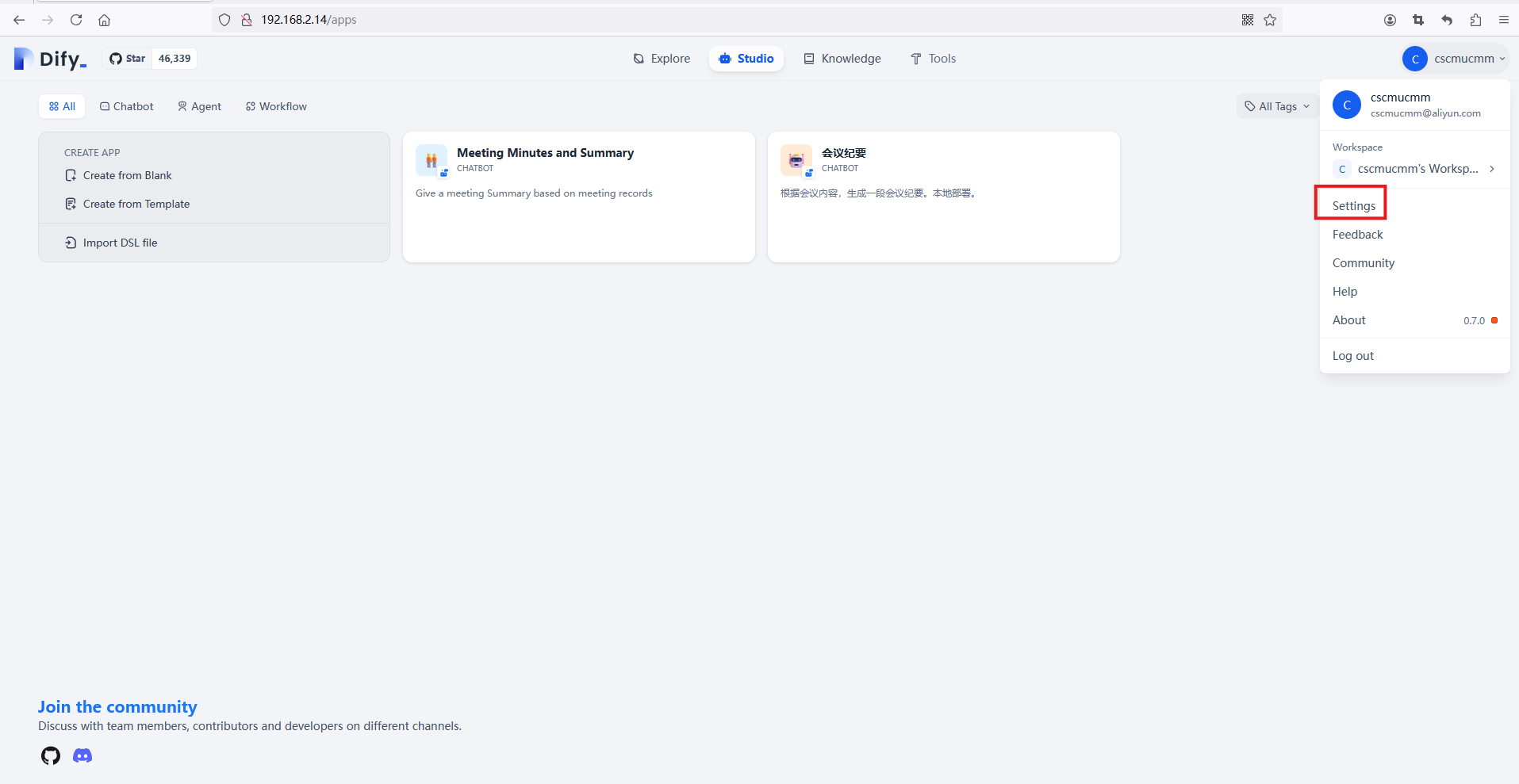Select Log out from the account menu

[1352, 356]
